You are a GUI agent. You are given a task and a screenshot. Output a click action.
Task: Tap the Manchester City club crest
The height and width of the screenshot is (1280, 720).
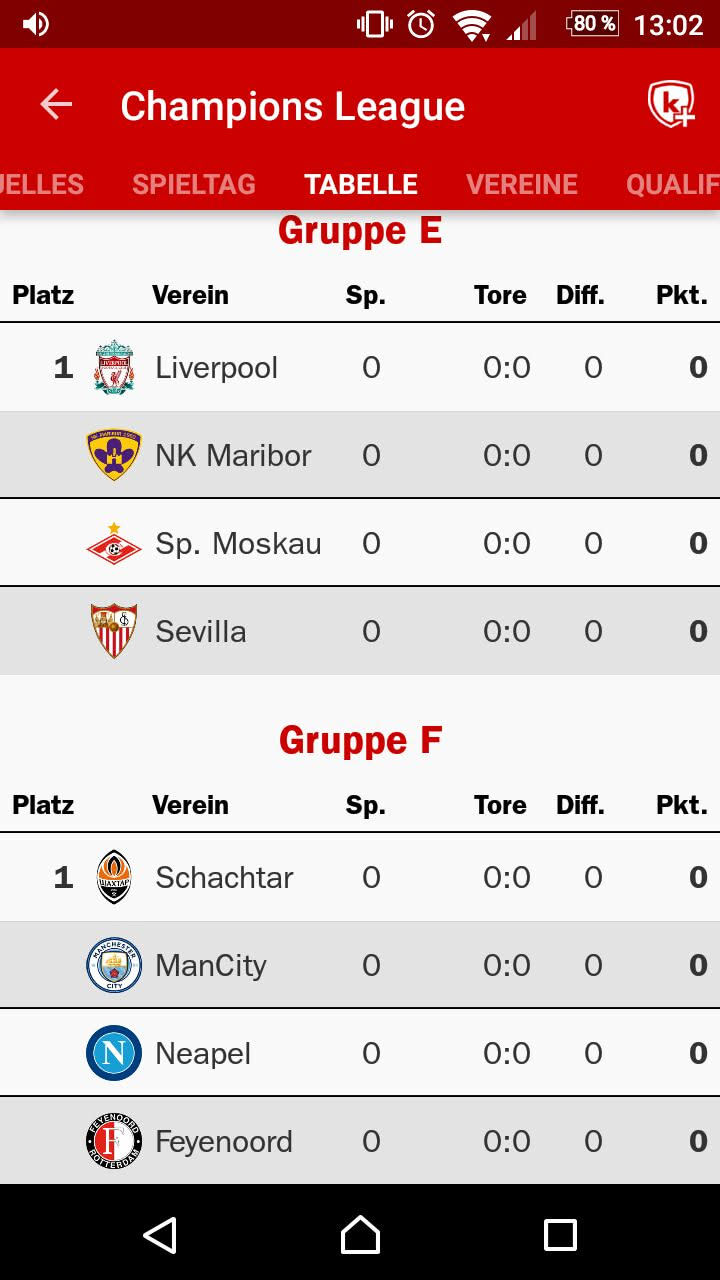point(114,965)
